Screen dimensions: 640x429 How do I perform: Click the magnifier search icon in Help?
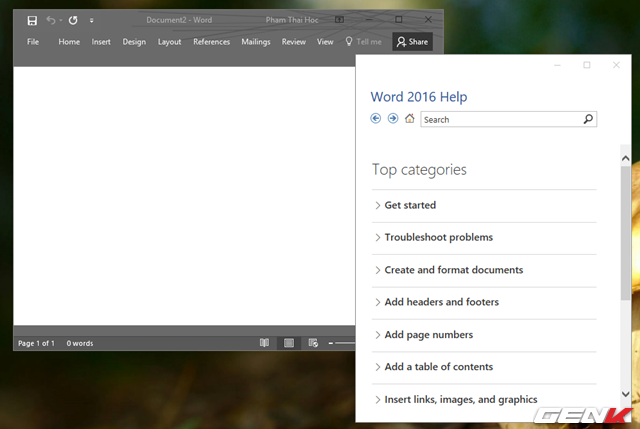tap(588, 119)
